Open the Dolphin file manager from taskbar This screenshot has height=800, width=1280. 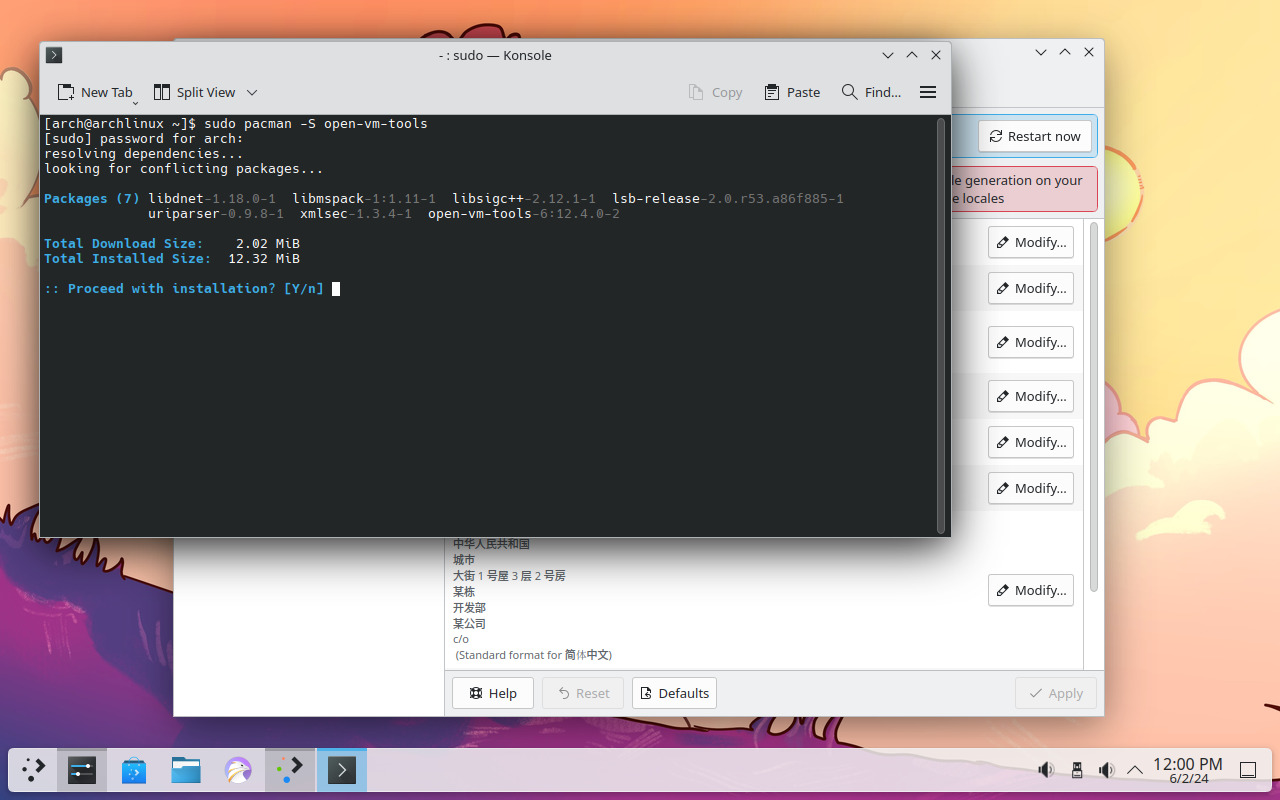pyautogui.click(x=186, y=770)
